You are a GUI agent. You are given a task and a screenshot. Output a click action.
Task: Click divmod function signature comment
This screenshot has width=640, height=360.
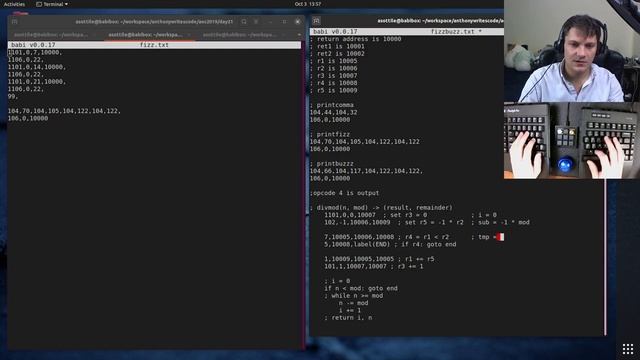click(x=381, y=208)
